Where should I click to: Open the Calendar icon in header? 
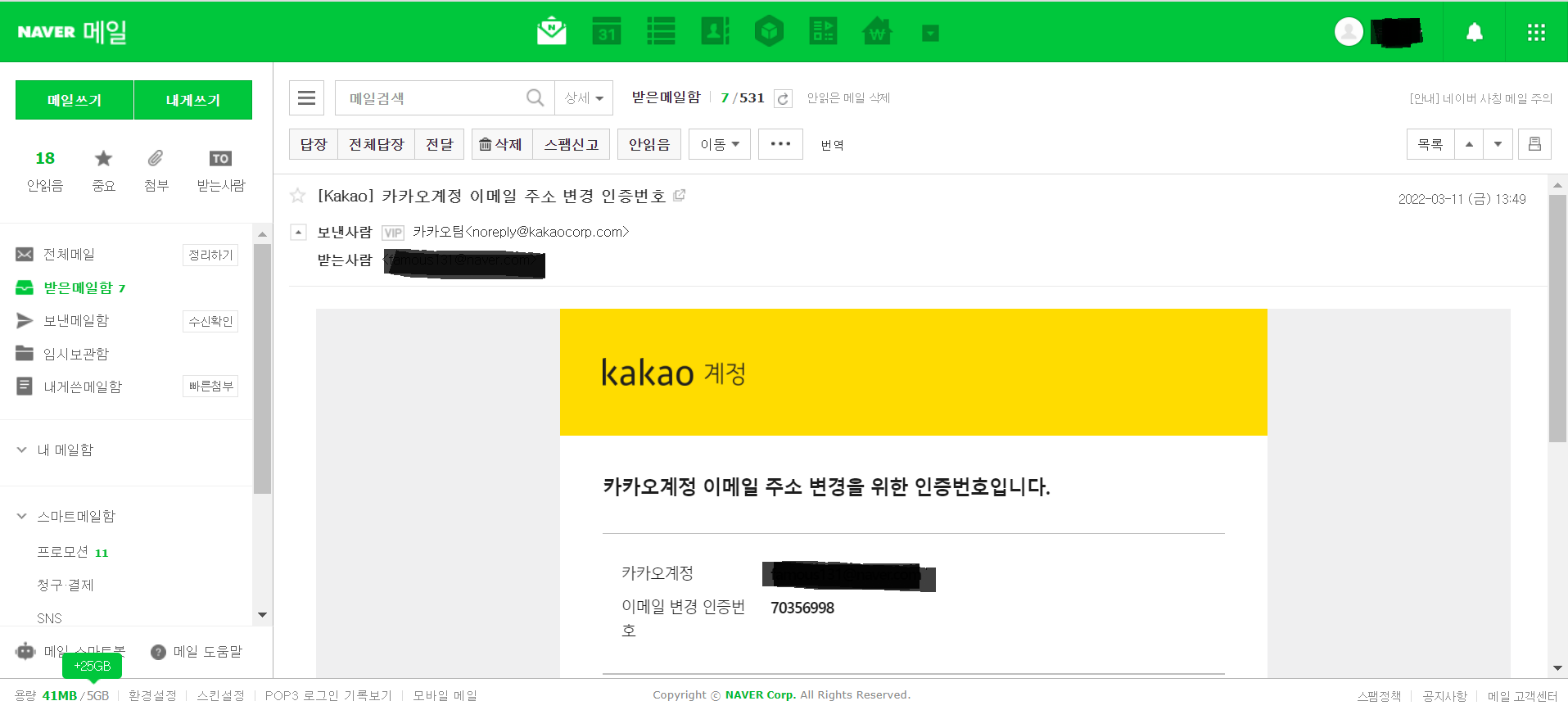(606, 32)
